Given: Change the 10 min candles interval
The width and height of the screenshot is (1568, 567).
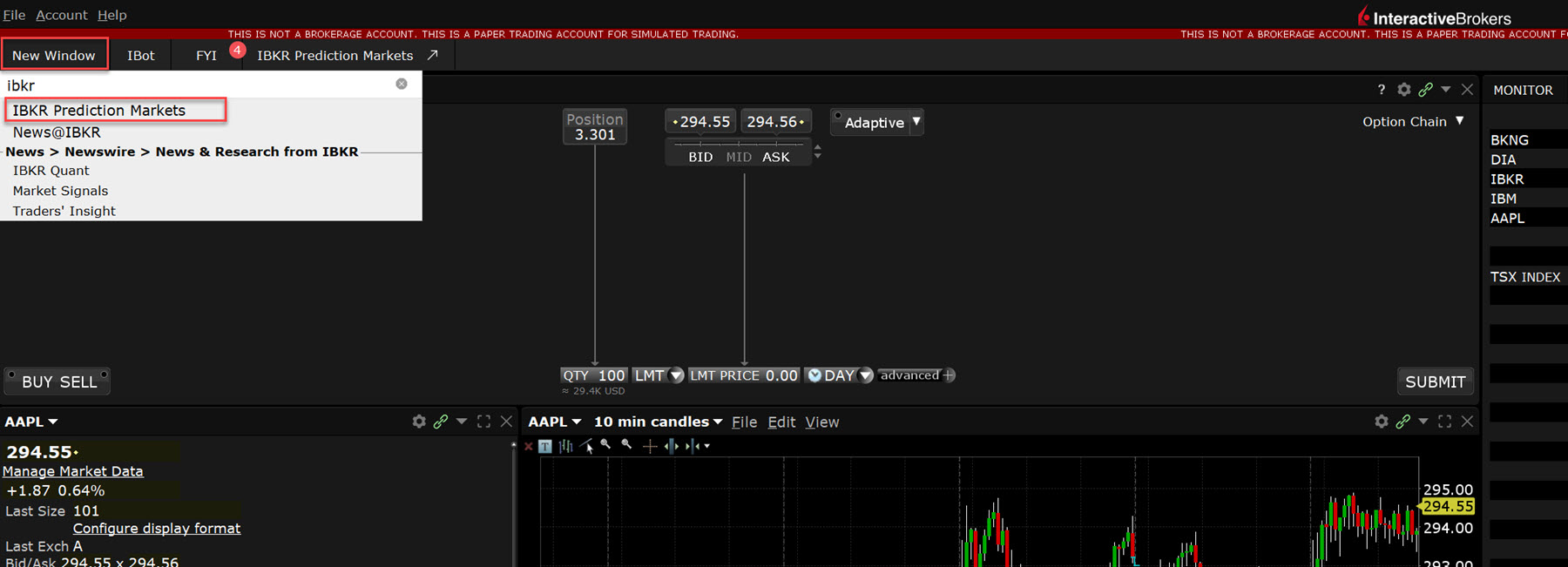Looking at the screenshot, I should click(x=658, y=422).
